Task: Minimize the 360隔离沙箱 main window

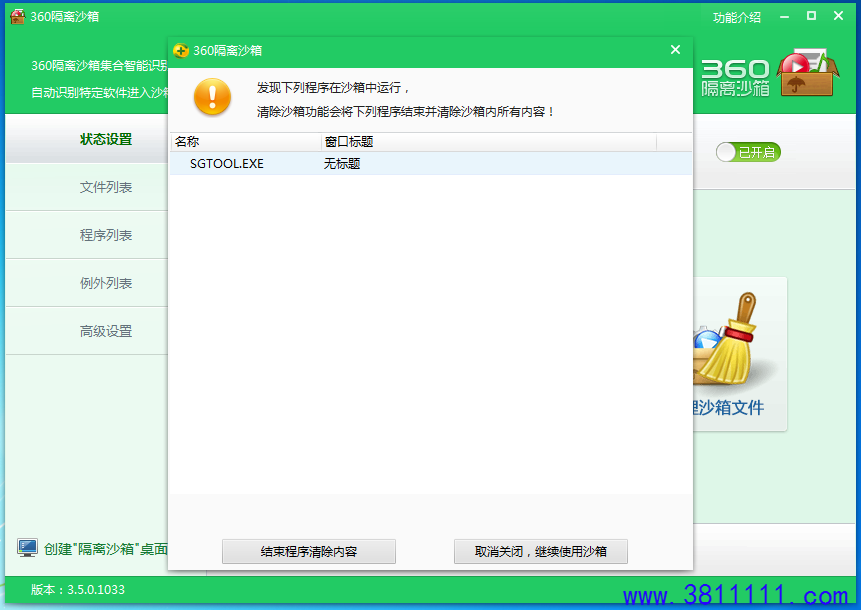Action: [784, 17]
